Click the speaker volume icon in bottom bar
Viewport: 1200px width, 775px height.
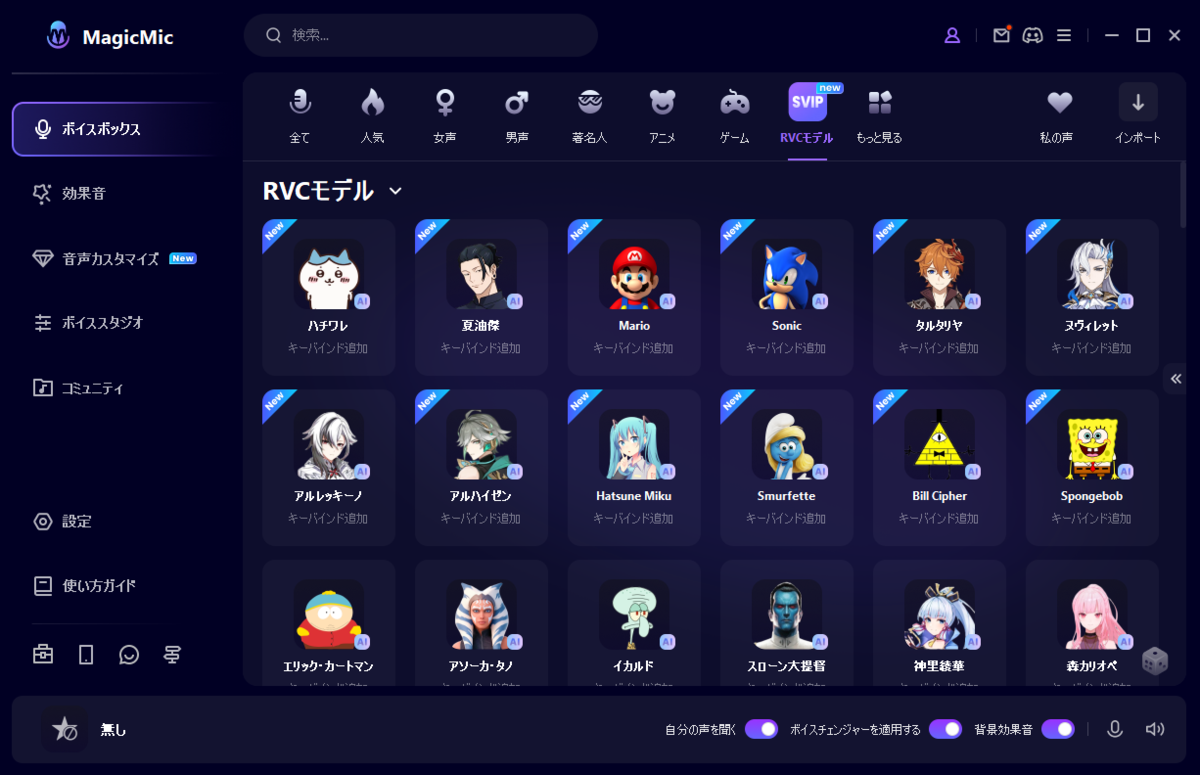click(1155, 729)
